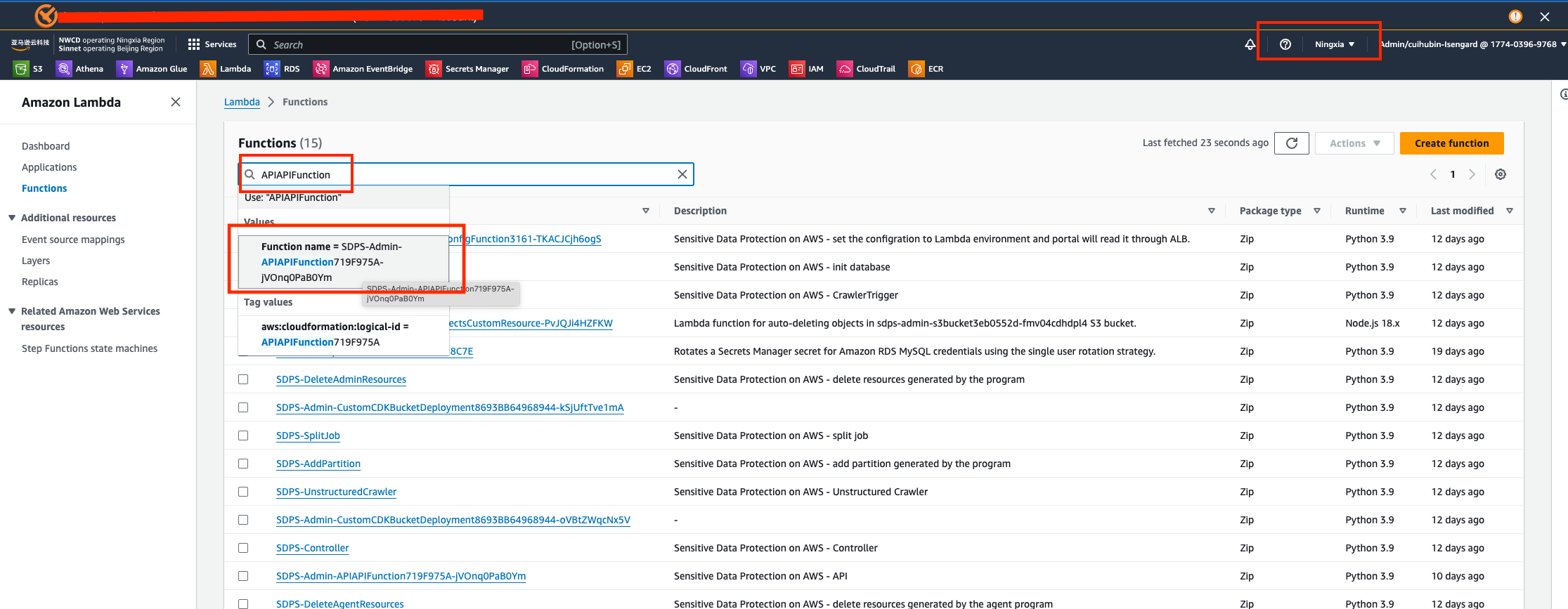Select SDPS-SplitJob checkbox
Viewport: 1568px width, 609px height.
pyautogui.click(x=243, y=436)
